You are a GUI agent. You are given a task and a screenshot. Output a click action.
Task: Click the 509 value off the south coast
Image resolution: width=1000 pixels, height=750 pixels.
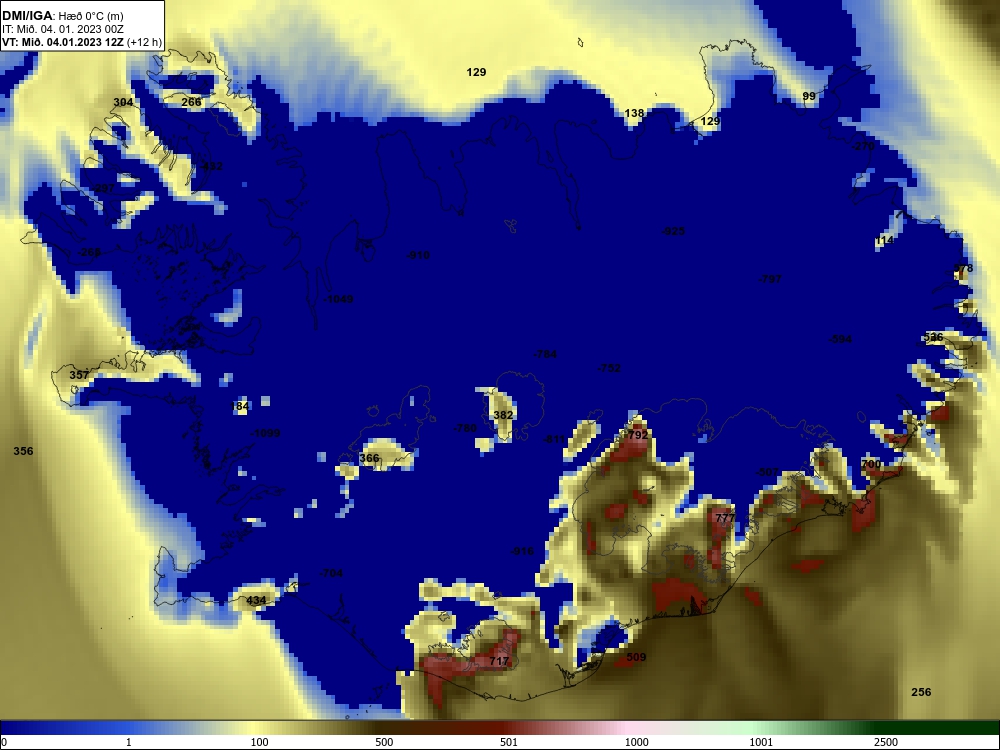pyautogui.click(x=636, y=657)
